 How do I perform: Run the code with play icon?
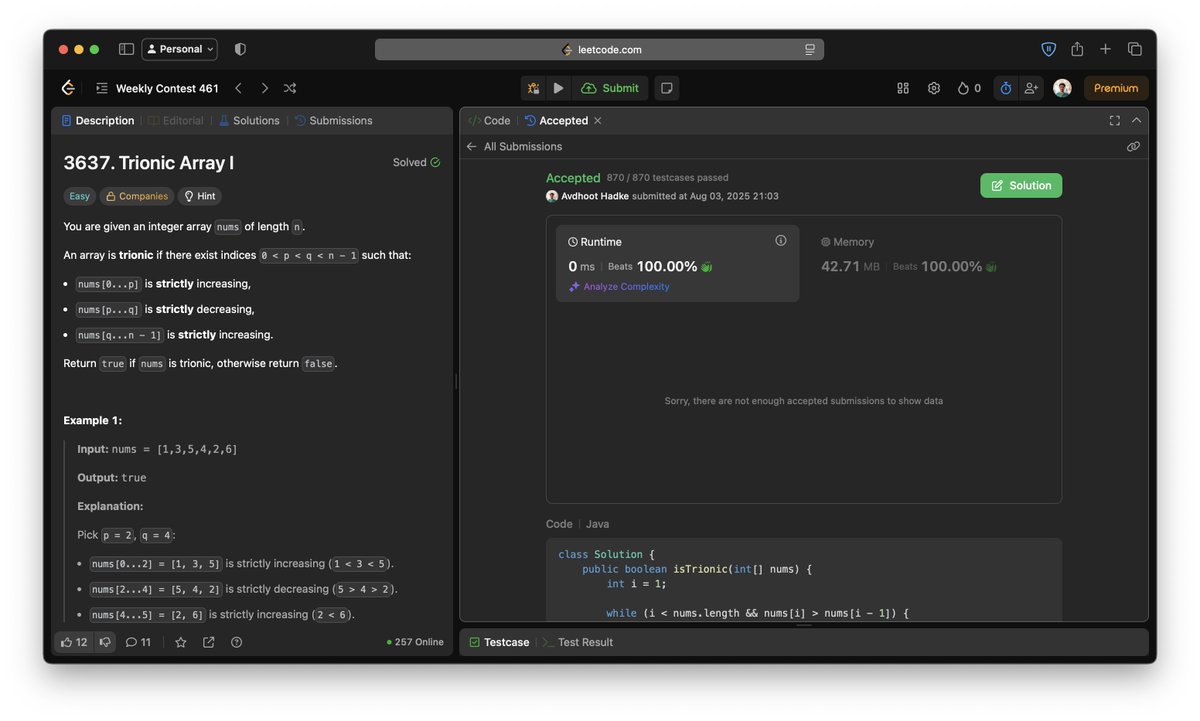558,88
